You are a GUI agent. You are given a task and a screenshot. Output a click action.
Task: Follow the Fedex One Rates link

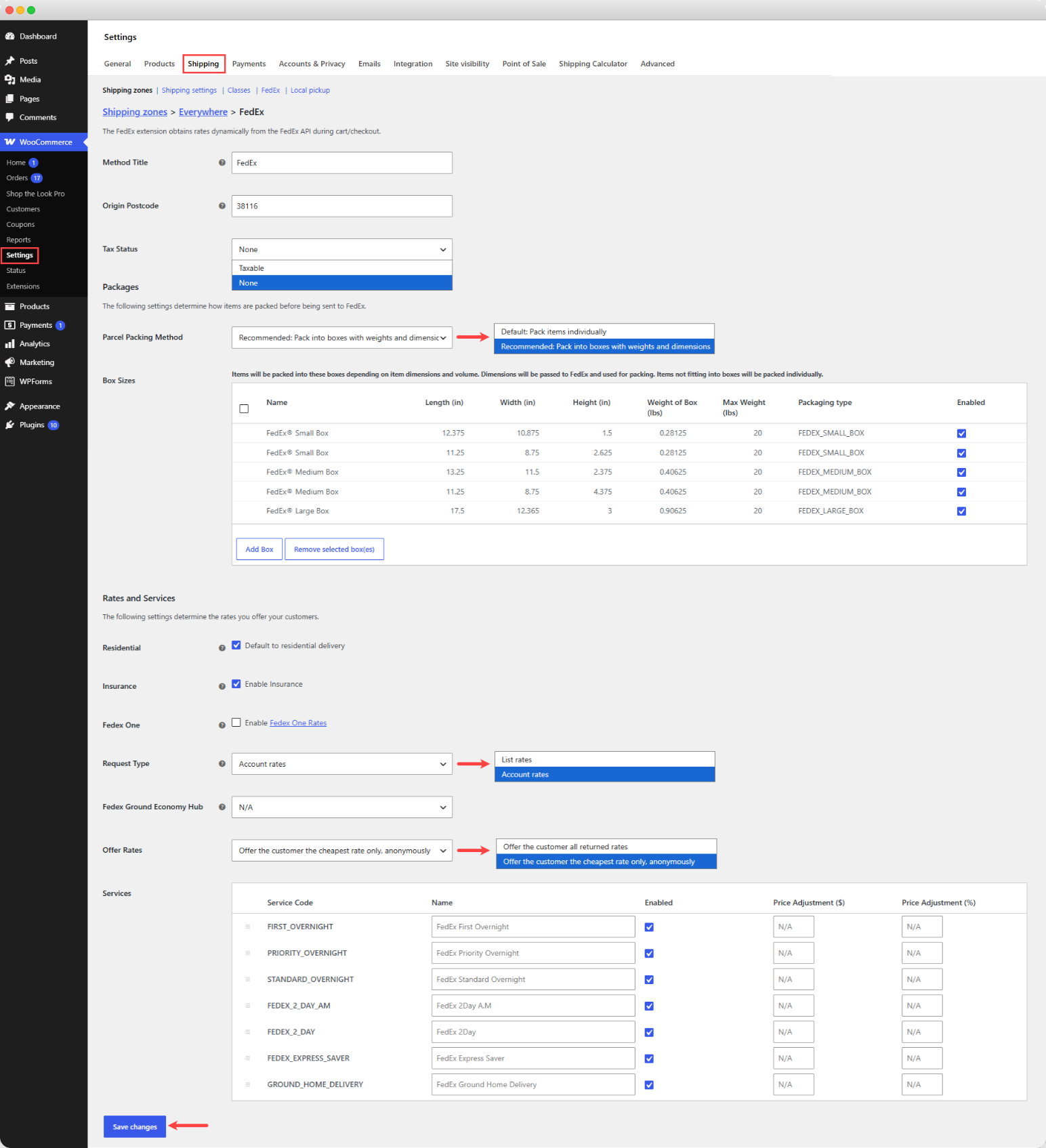(x=298, y=723)
